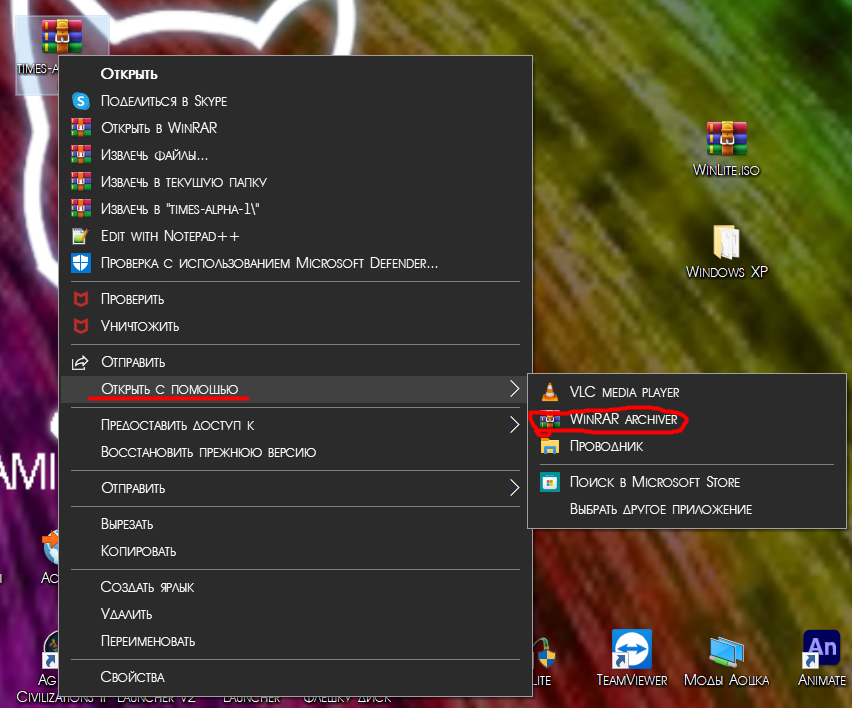
Task: Choose 'Извлечь файлы...'
Action: (296, 155)
